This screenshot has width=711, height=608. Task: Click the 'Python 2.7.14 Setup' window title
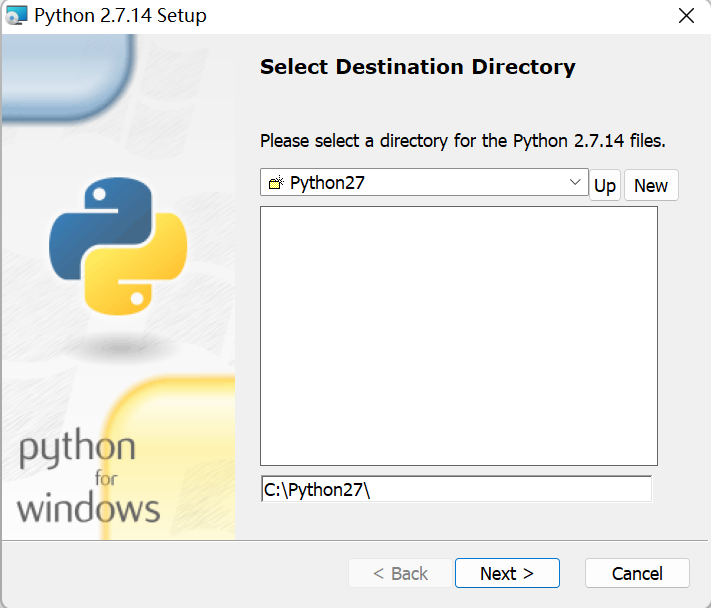tap(121, 16)
